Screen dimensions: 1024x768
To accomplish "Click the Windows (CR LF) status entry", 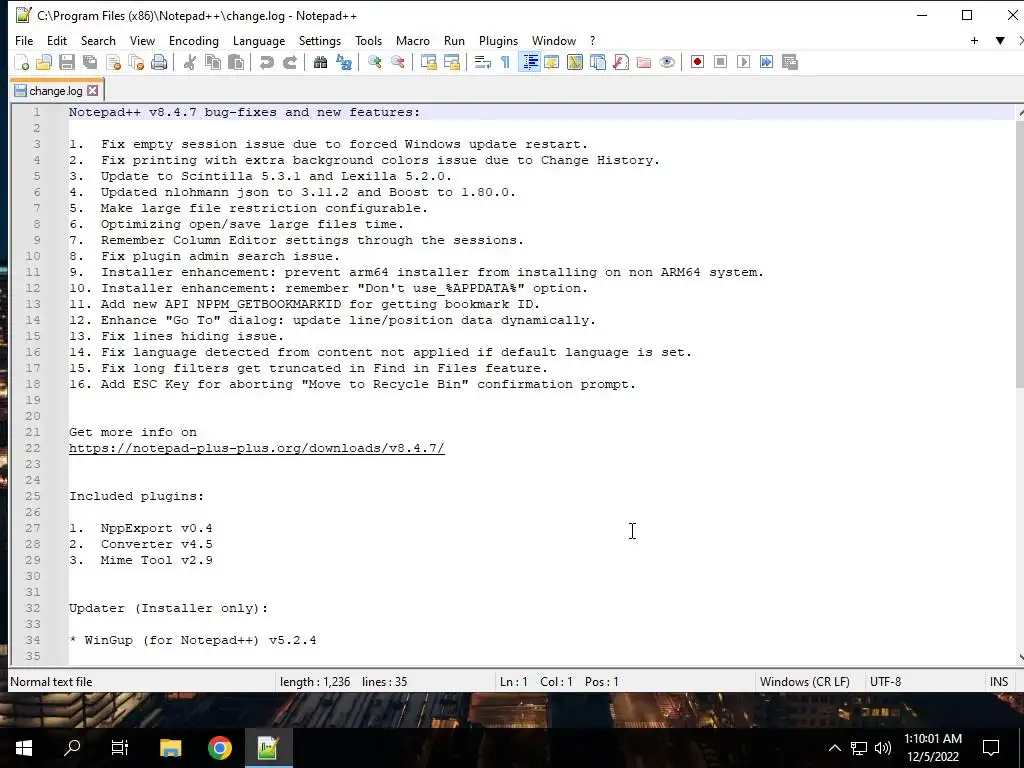I will (x=805, y=682).
